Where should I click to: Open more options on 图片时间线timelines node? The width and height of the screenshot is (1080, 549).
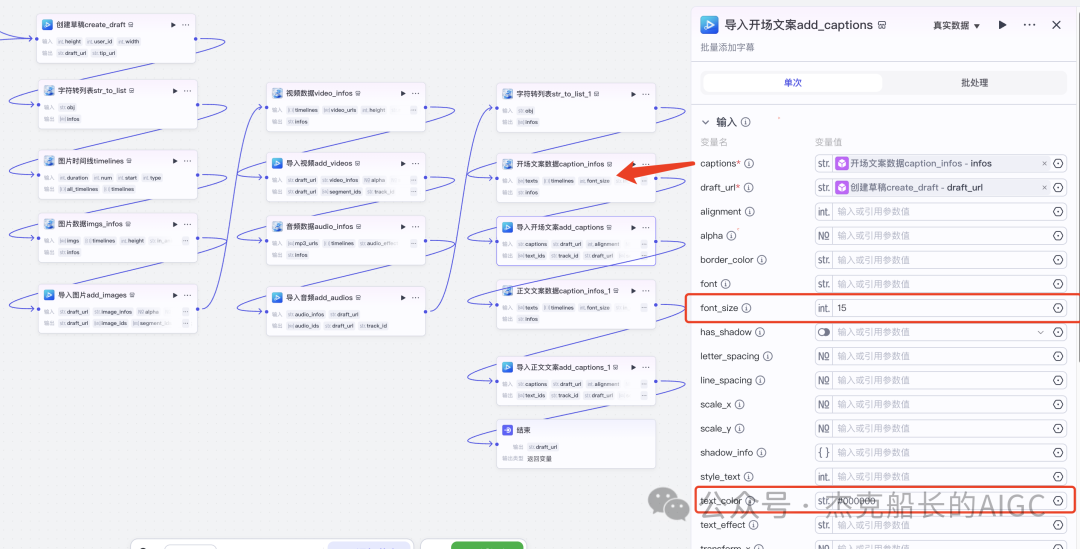click(x=187, y=161)
